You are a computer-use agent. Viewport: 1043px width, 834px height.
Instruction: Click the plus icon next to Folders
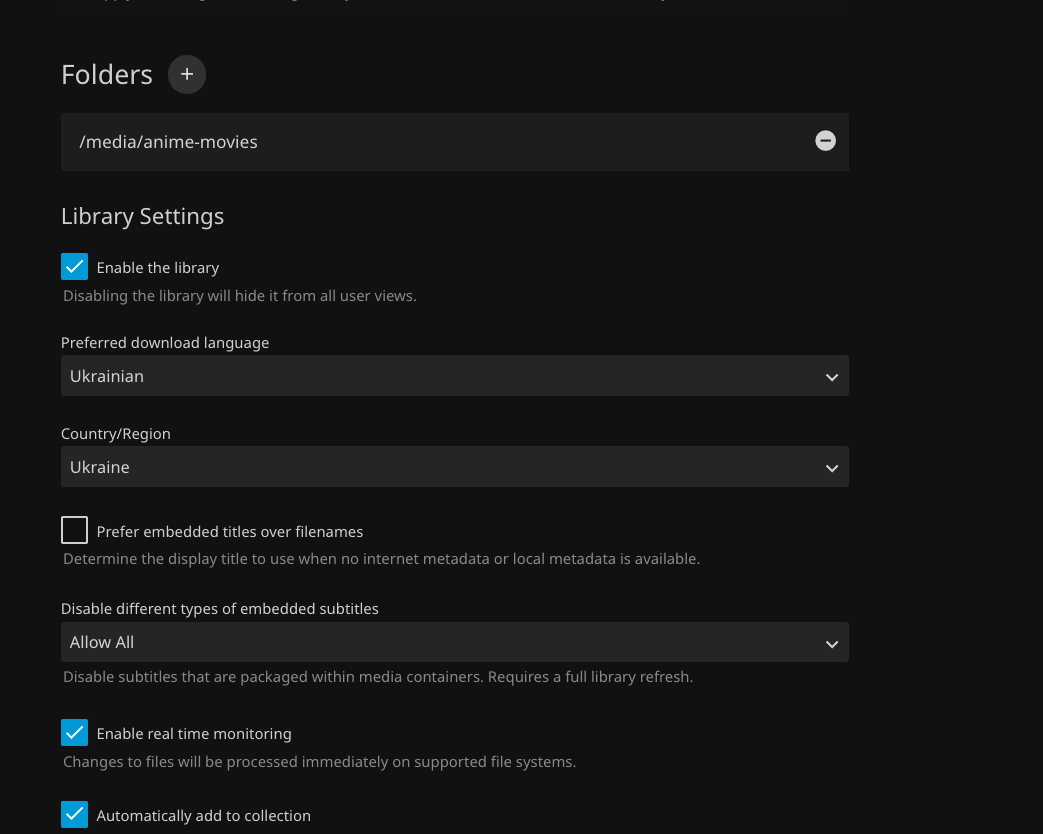point(187,75)
